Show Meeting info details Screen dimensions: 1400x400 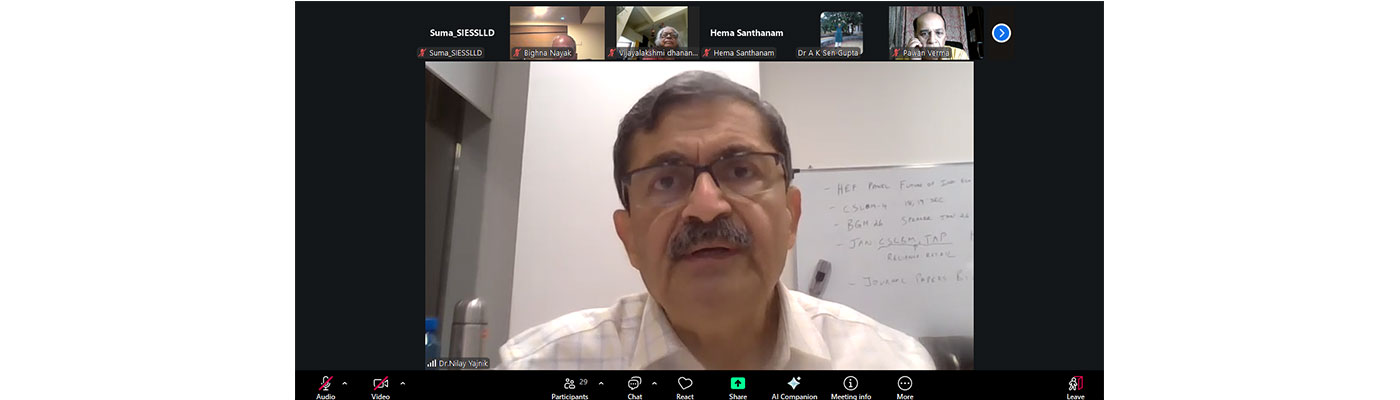click(851, 385)
